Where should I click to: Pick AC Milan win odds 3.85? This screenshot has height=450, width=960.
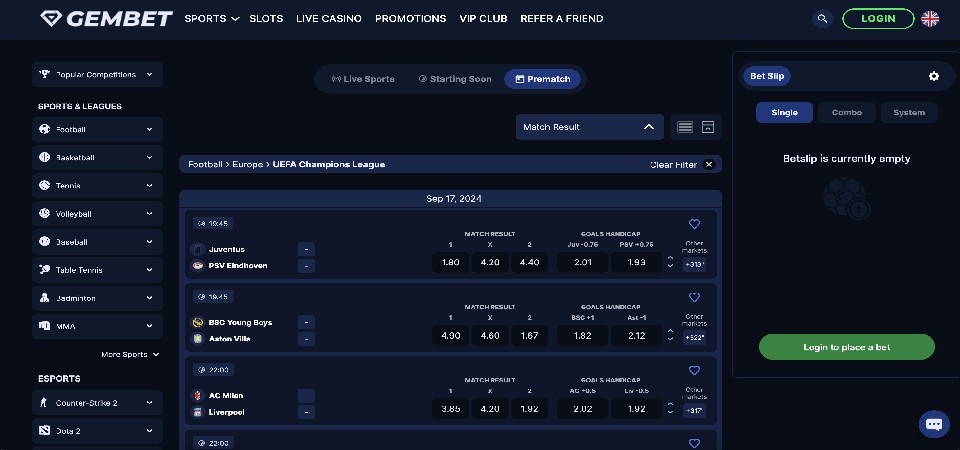451,408
